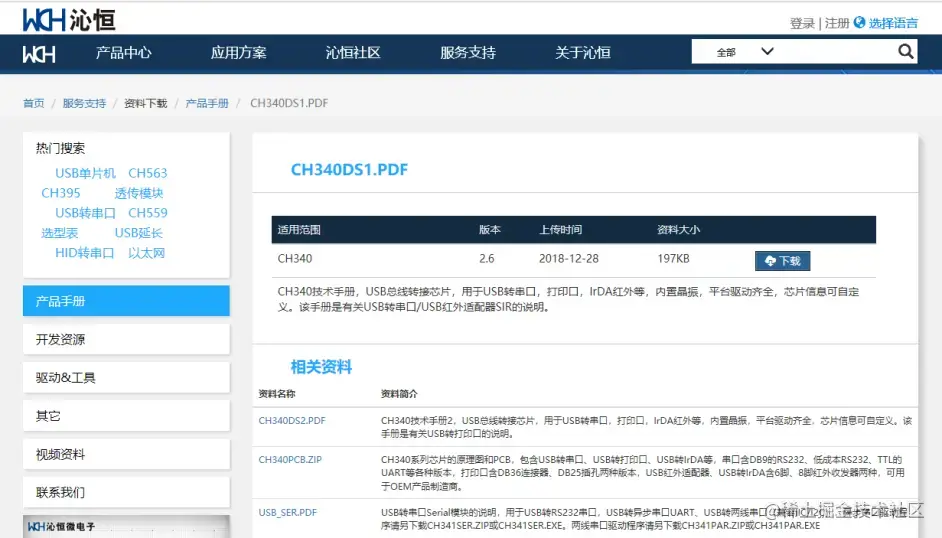Go to 服务支持 breadcrumb link

pyautogui.click(x=84, y=103)
